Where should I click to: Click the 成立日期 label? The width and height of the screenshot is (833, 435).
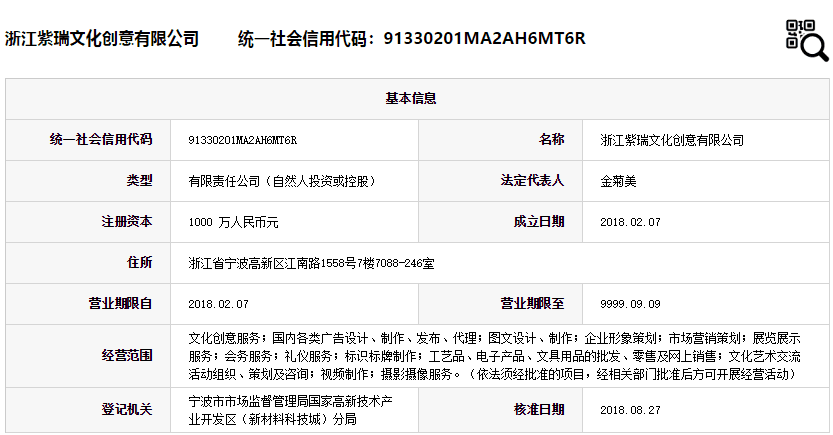(539, 221)
